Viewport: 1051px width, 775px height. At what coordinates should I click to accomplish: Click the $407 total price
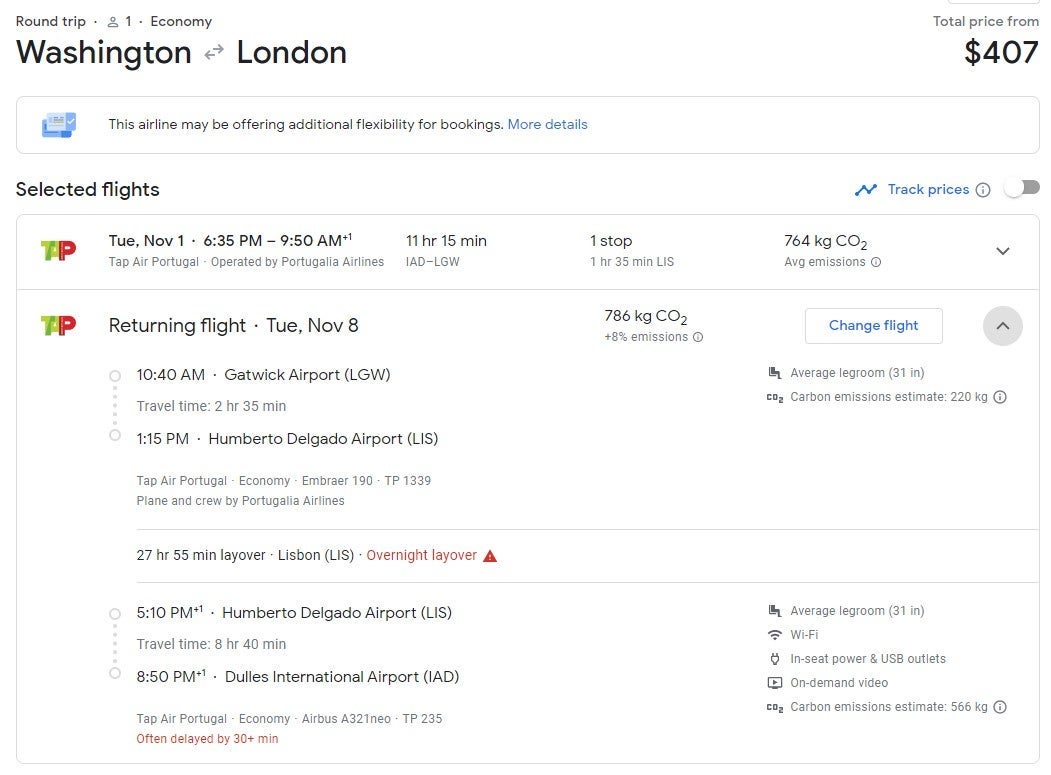[1001, 52]
